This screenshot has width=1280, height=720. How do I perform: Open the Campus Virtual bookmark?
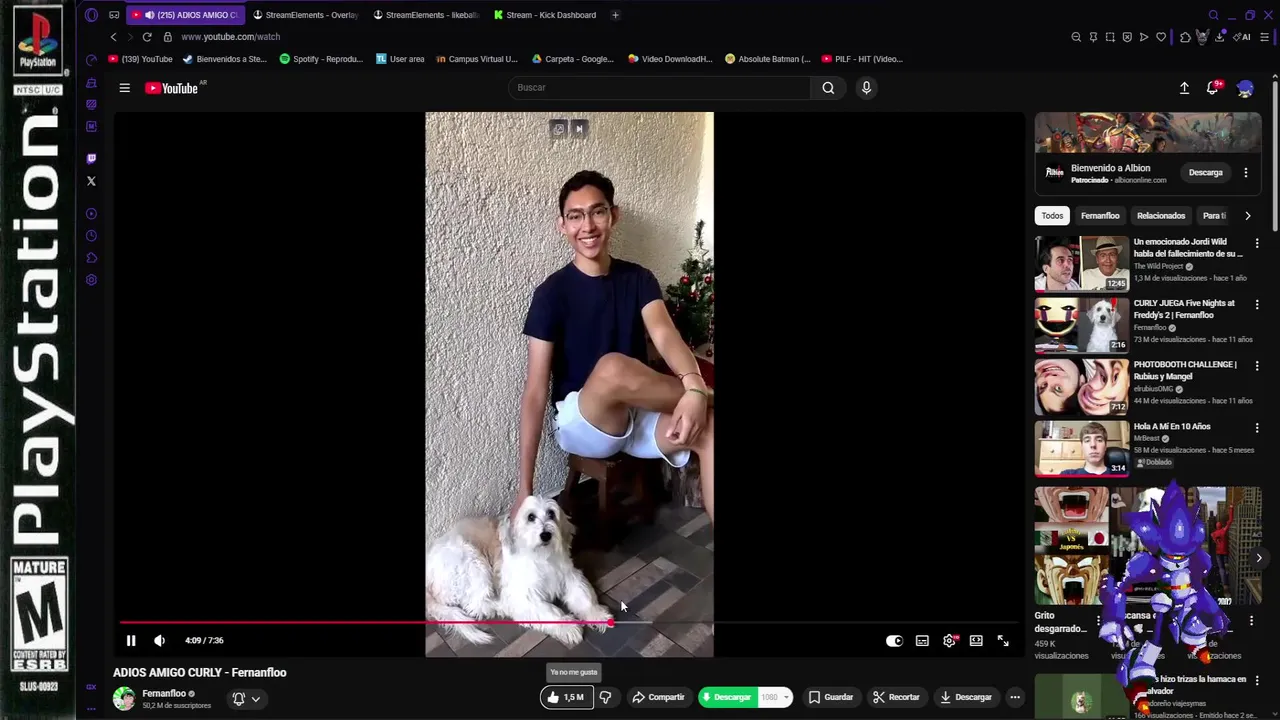[x=477, y=59]
